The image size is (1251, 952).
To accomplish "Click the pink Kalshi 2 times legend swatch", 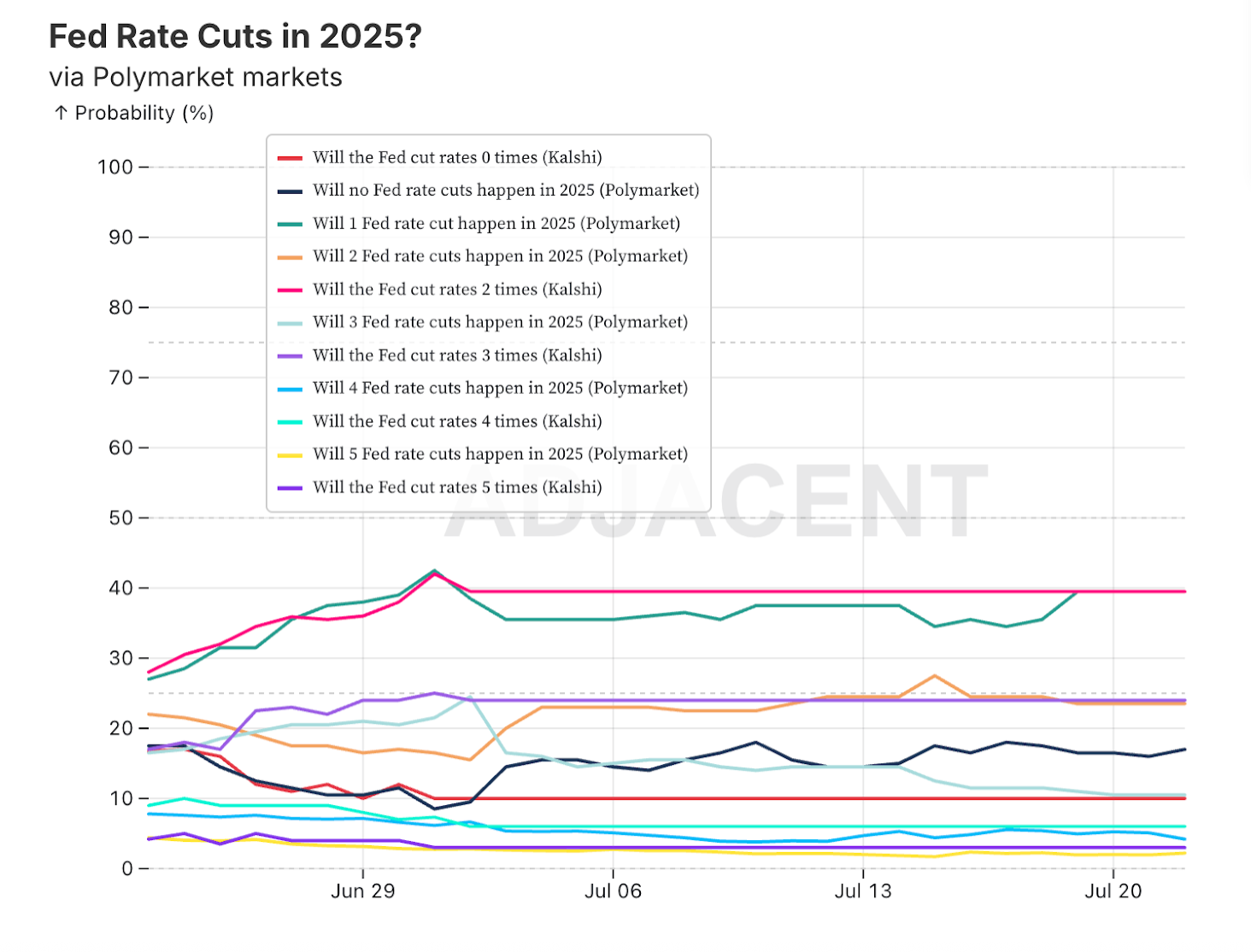I will pyautogui.click(x=291, y=290).
